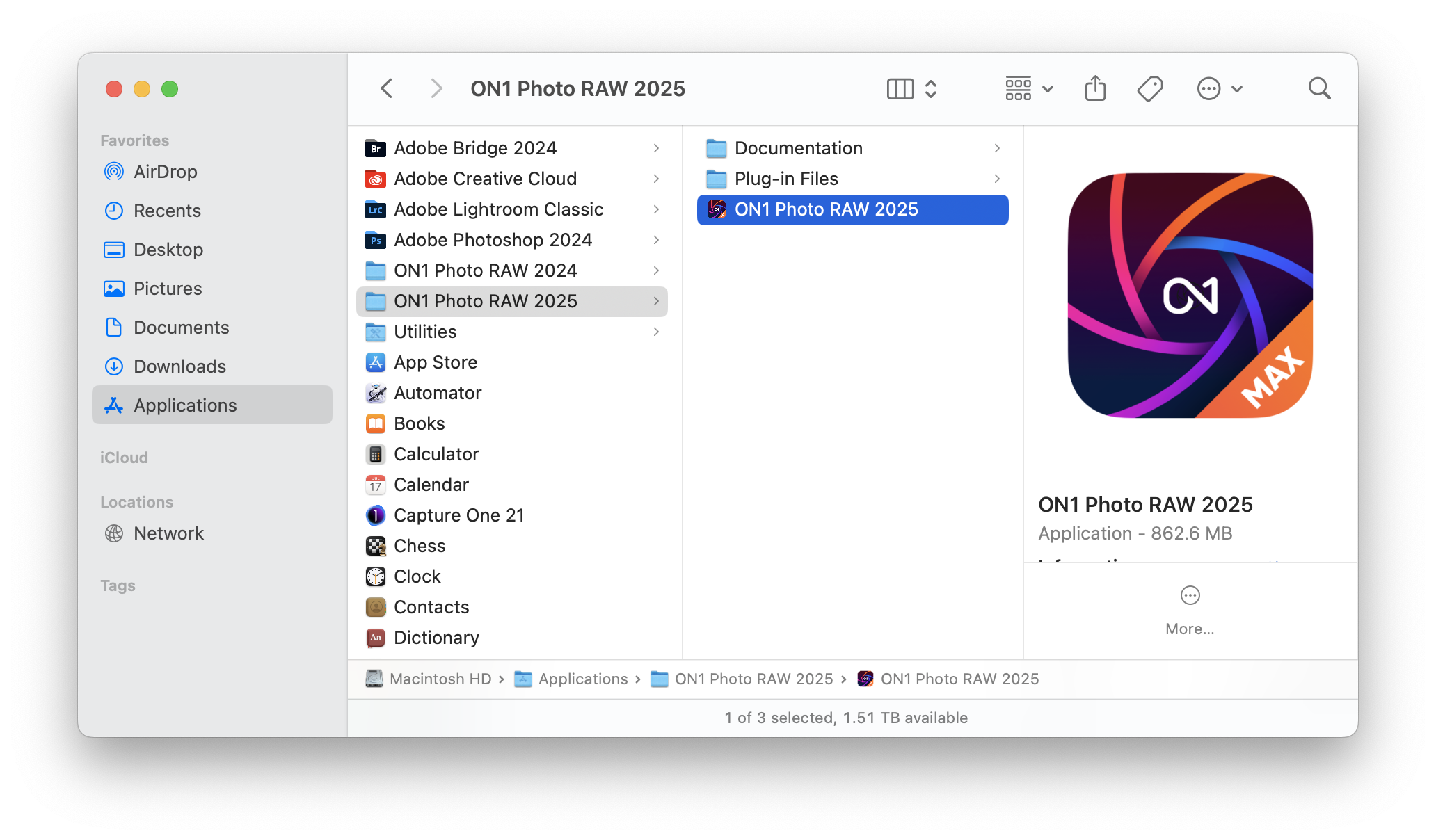Screen dimensions: 1436x840
Task: Select AirDrop in Favorites sidebar
Action: [165, 172]
